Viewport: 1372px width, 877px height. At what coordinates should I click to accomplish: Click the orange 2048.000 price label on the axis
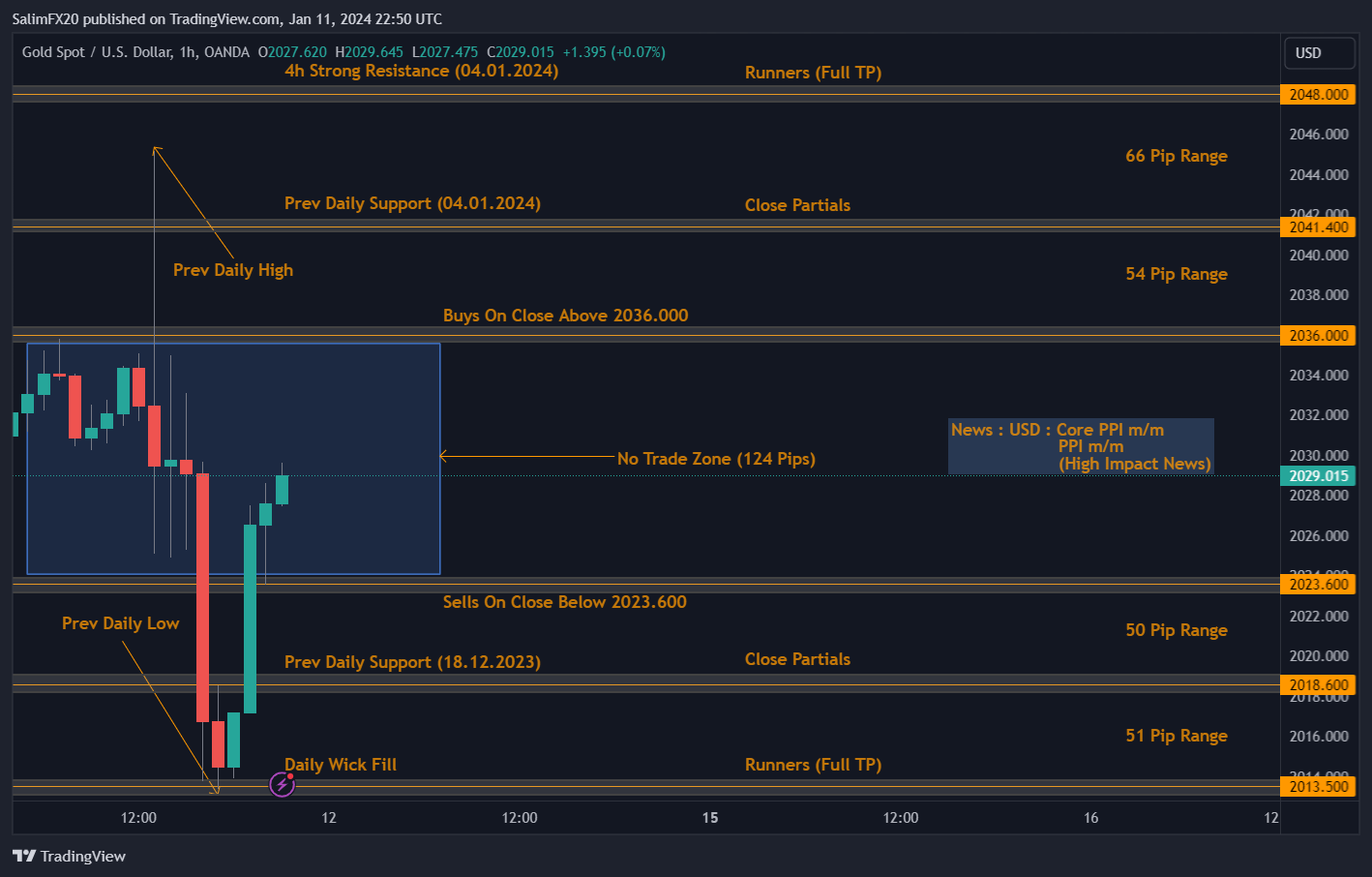pos(1318,94)
